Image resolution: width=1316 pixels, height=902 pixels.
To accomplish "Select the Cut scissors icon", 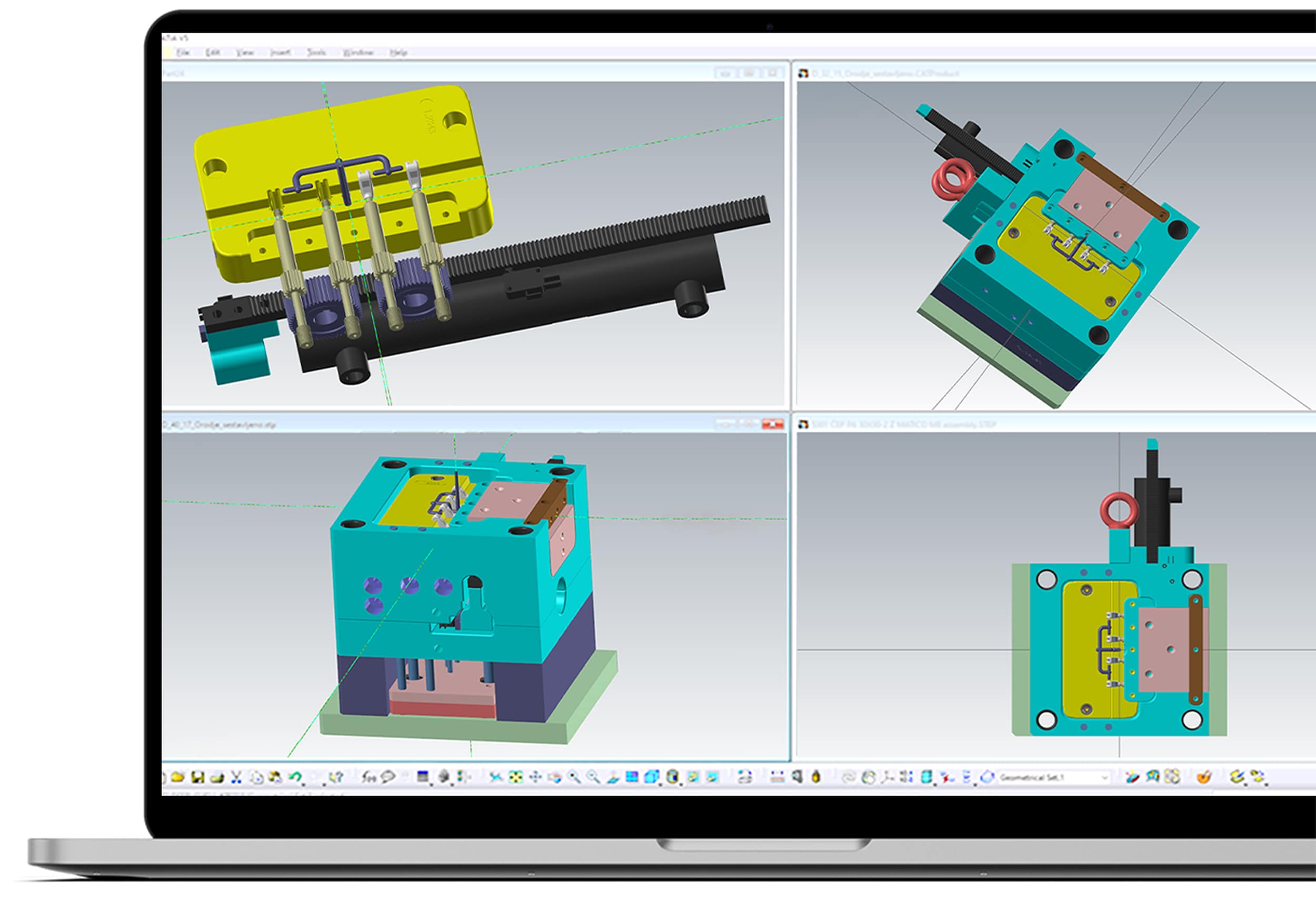I will (236, 777).
